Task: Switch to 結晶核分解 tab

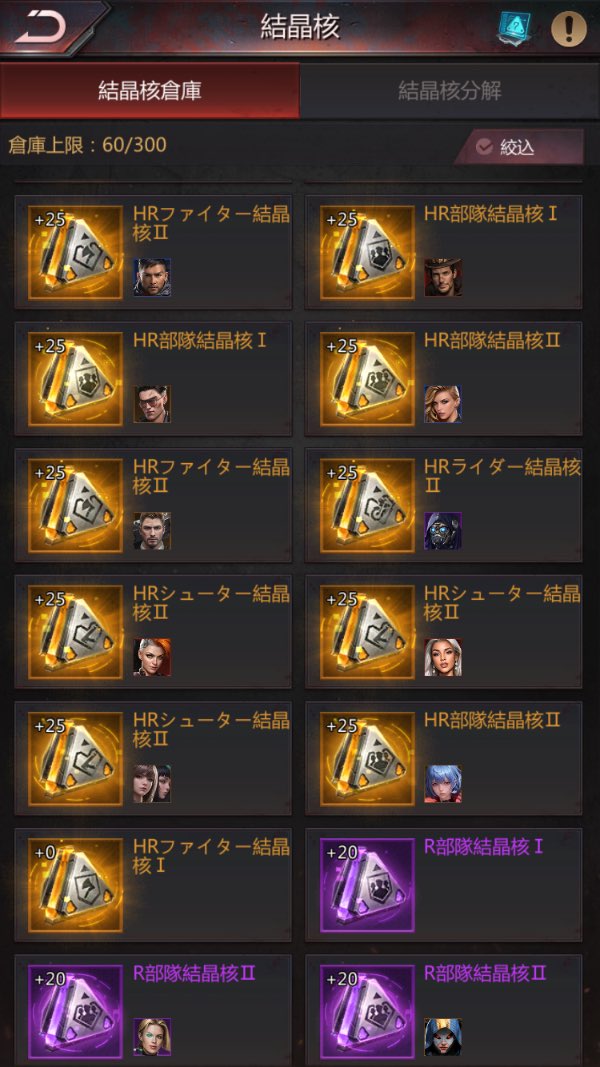Action: click(450, 91)
